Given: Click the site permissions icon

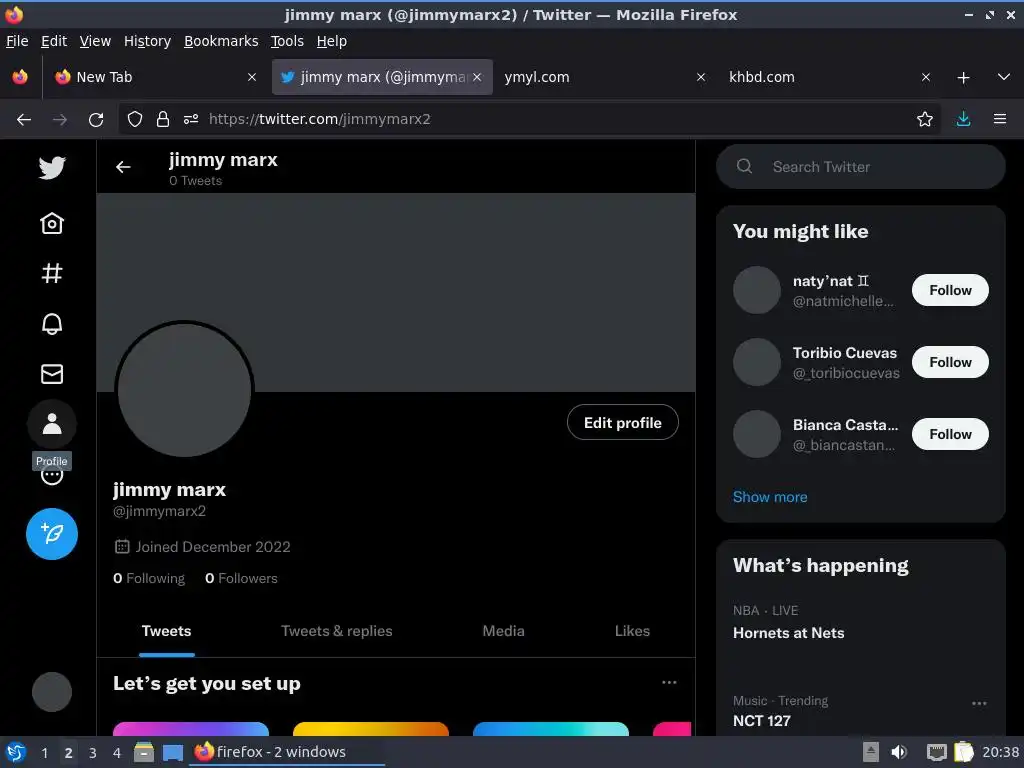Looking at the screenshot, I should [191, 119].
